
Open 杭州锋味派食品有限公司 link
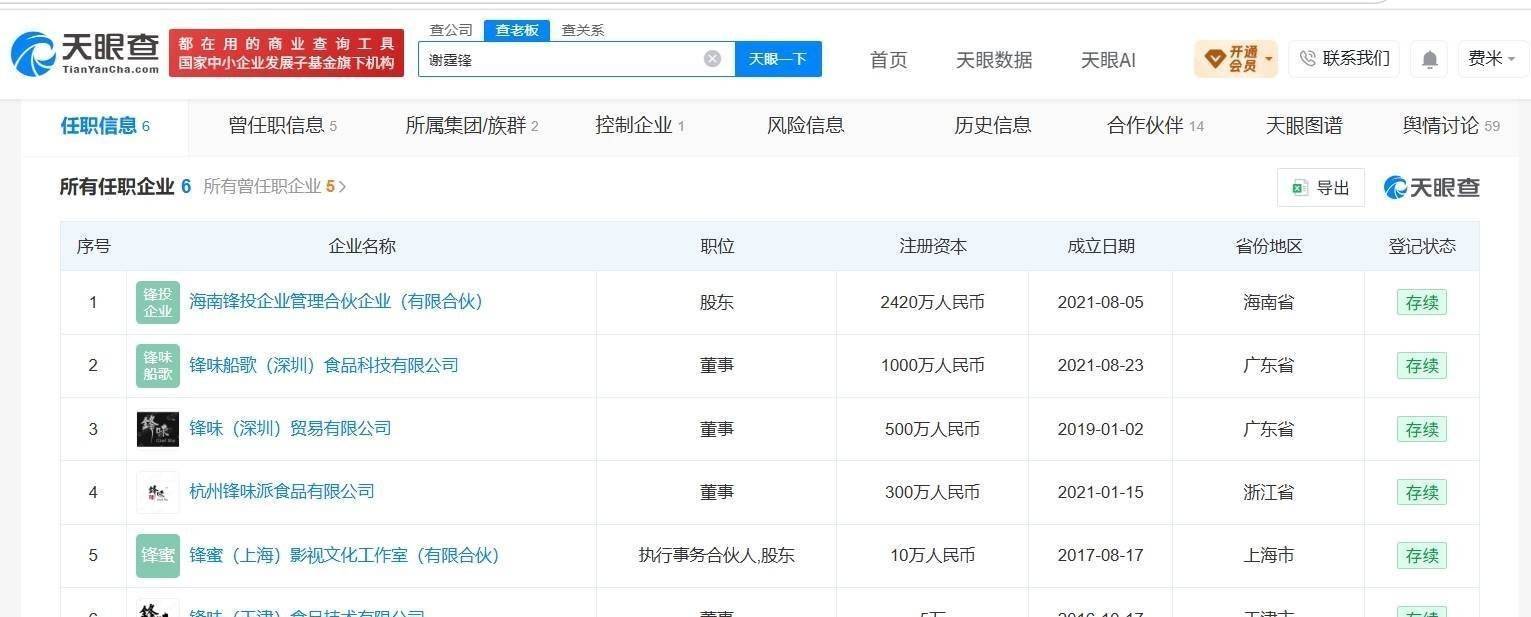pyautogui.click(x=282, y=492)
